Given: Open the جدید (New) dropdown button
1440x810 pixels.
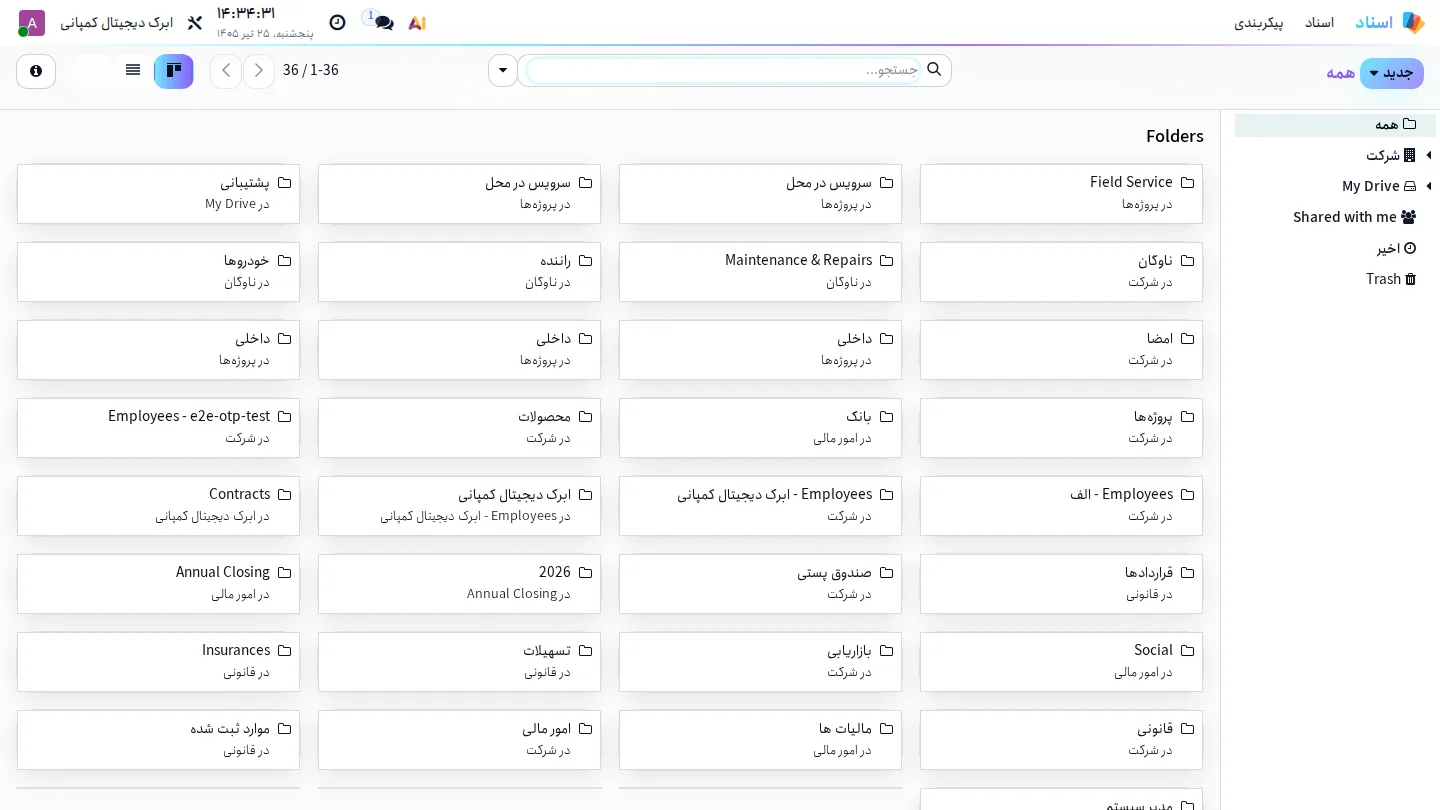Looking at the screenshot, I should [1392, 73].
